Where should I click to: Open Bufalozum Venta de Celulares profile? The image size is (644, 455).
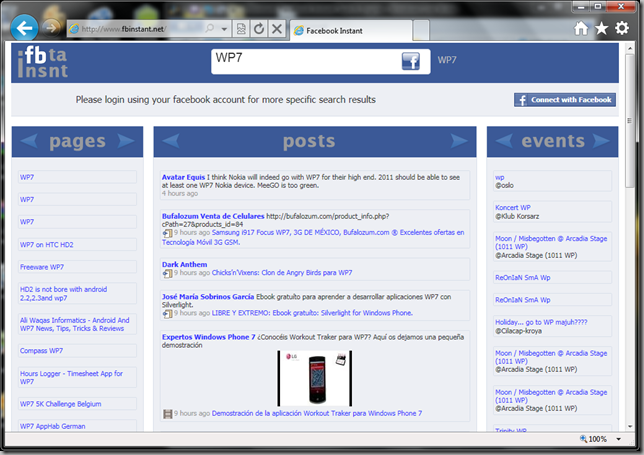coord(213,216)
